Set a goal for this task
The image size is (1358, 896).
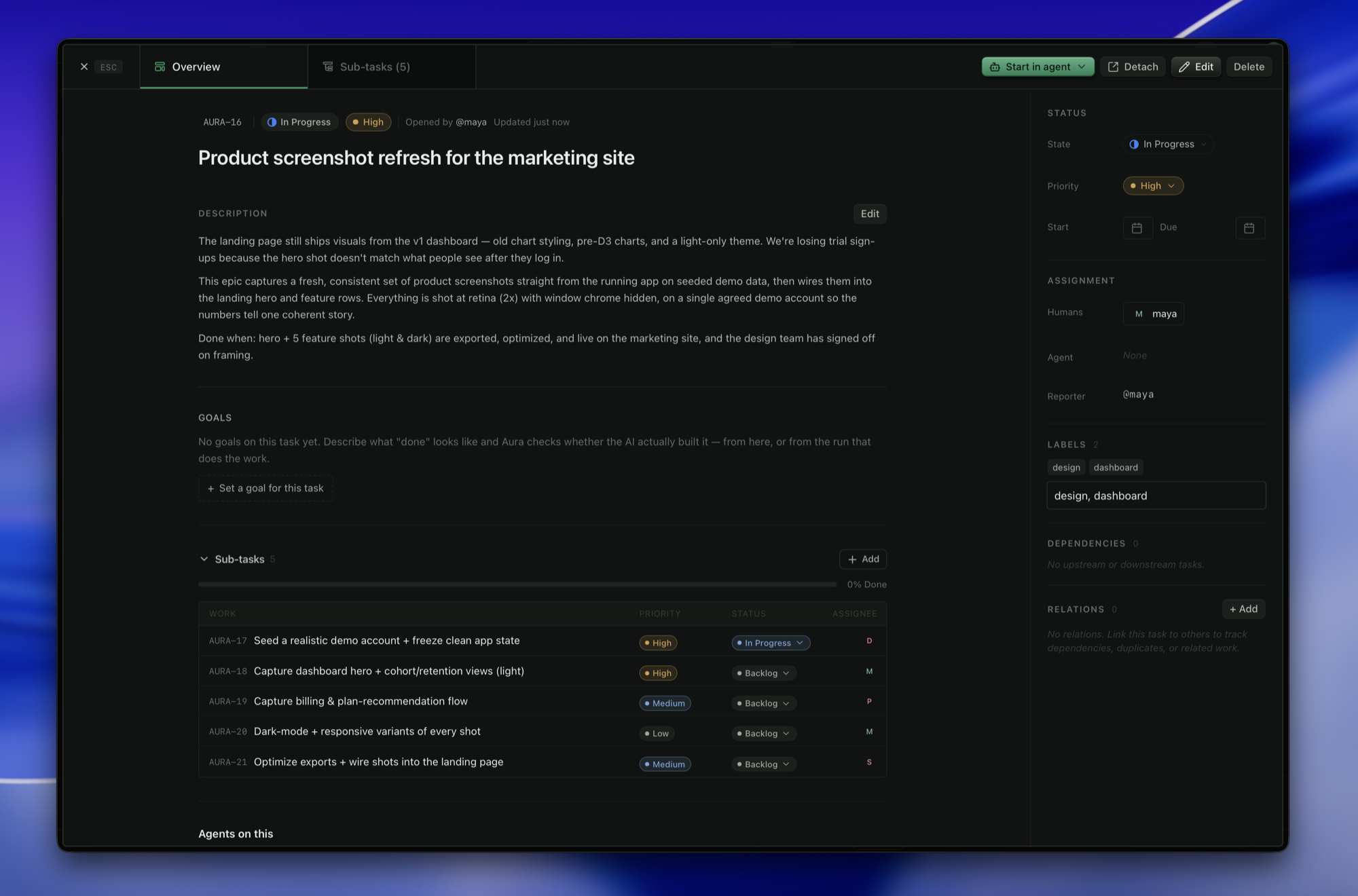coord(265,488)
